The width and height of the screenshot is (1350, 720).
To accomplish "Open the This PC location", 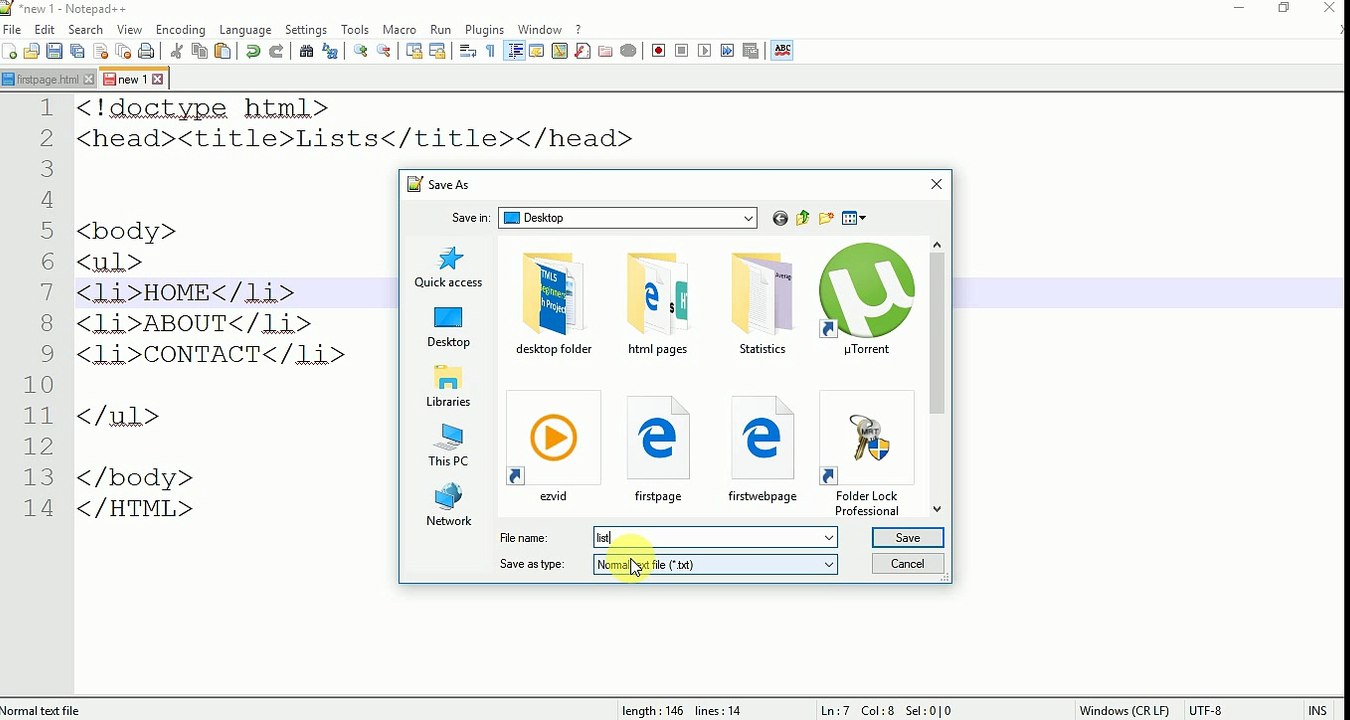I will [x=448, y=446].
